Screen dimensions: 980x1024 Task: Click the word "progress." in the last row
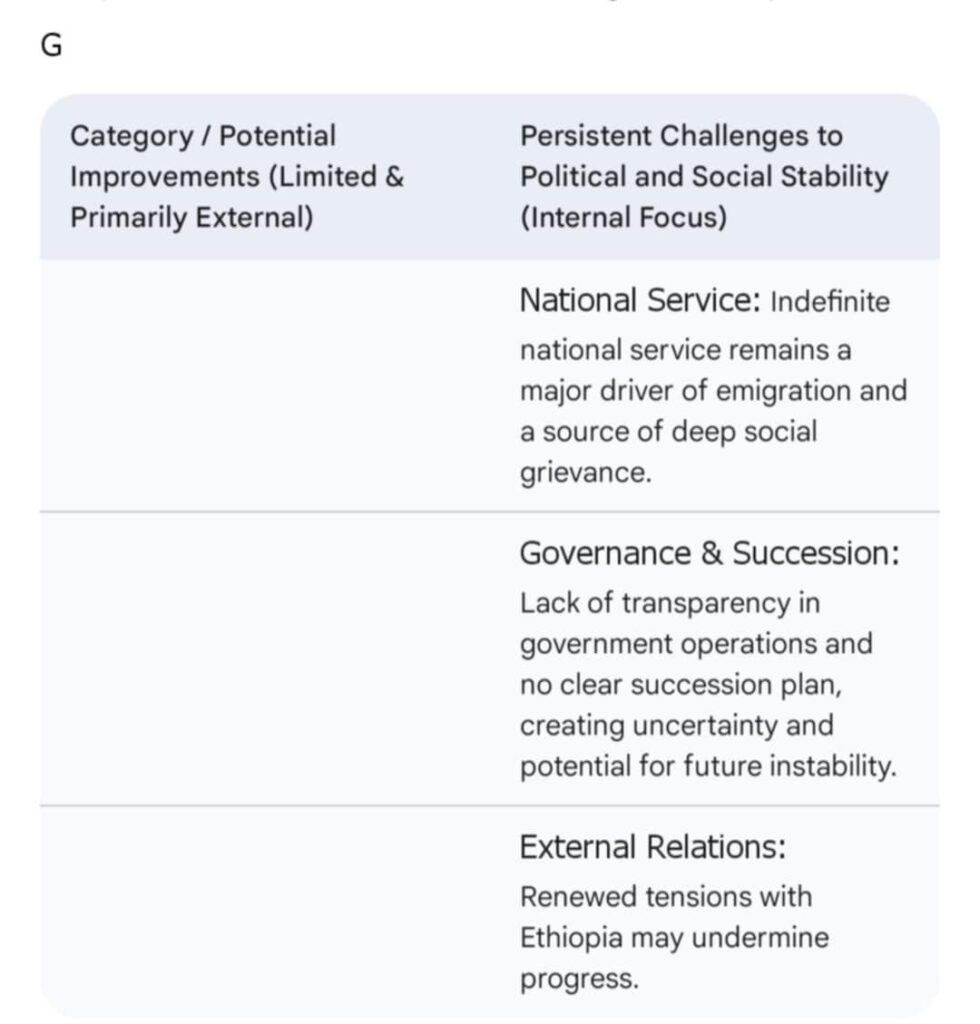[x=578, y=979]
